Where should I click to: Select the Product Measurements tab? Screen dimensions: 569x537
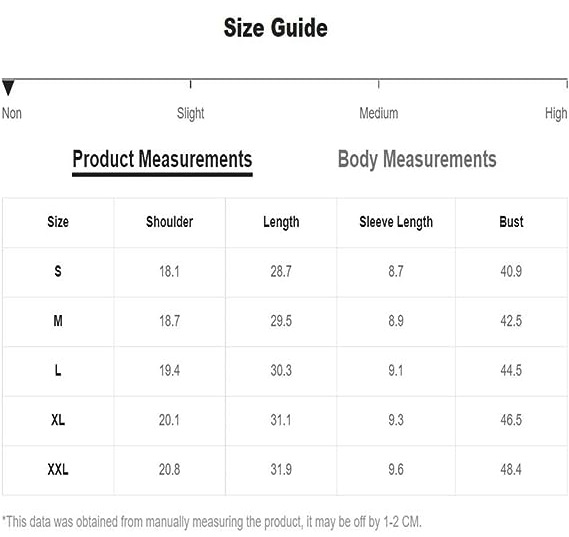click(162, 160)
